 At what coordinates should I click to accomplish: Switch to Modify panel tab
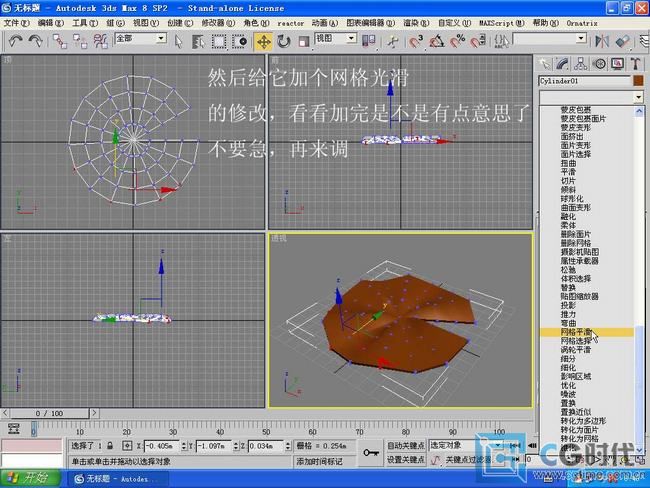pos(563,64)
